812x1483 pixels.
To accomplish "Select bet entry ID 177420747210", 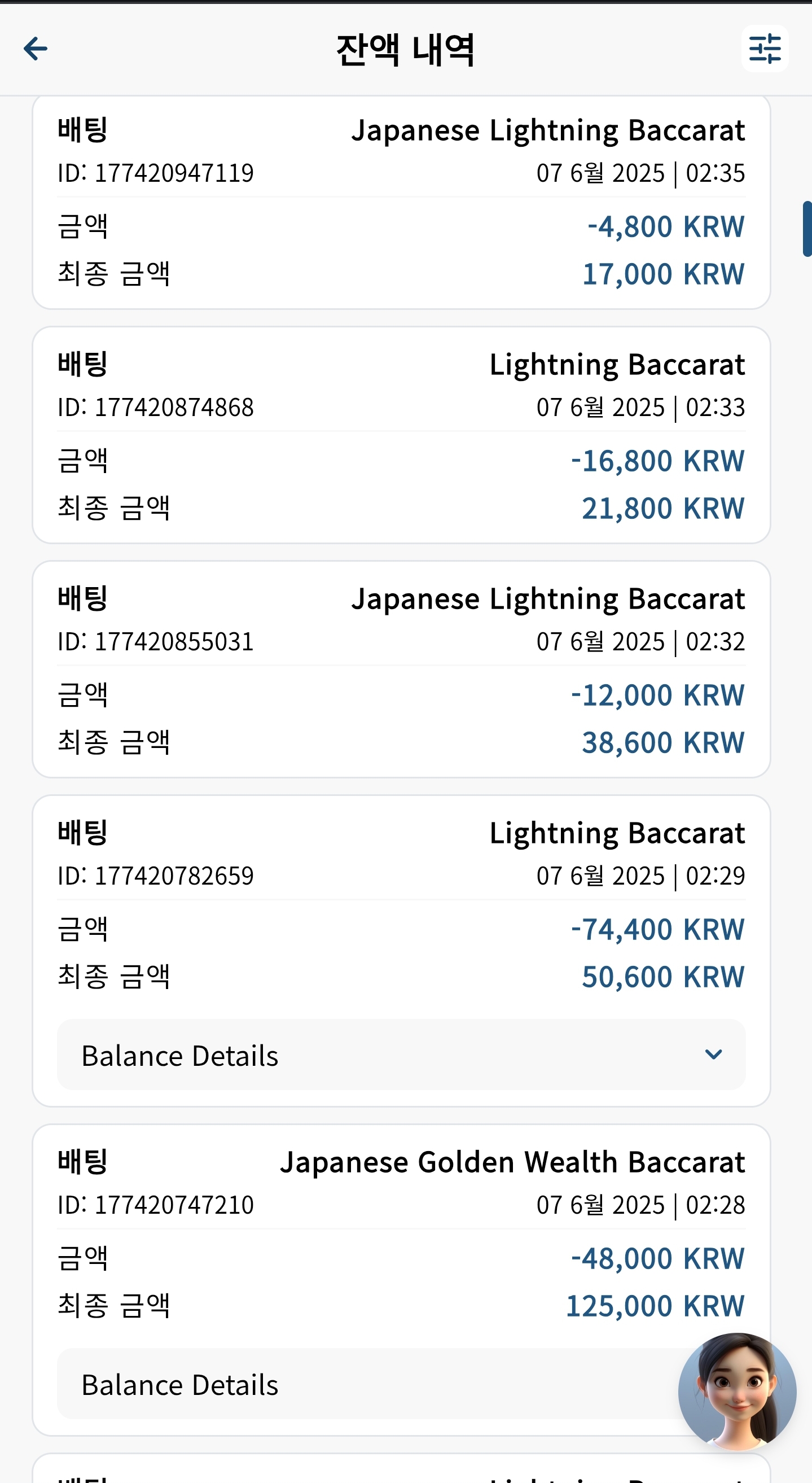I will click(x=401, y=1280).
